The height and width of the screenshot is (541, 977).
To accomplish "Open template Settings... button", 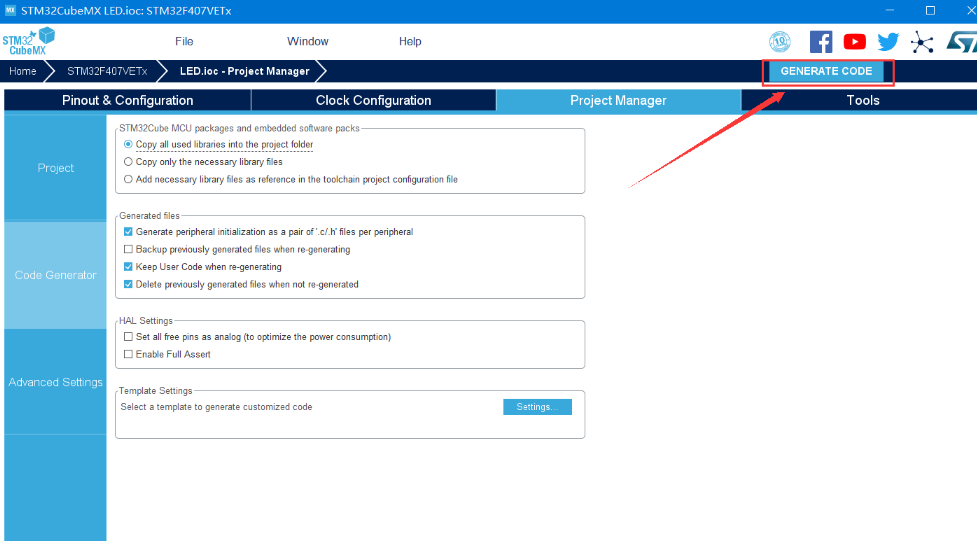I will click(537, 407).
